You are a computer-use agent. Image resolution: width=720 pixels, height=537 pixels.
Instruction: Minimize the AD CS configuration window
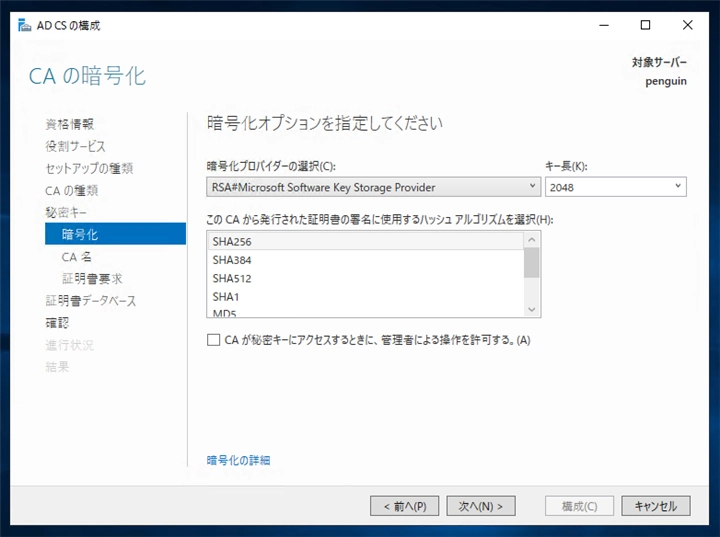(x=604, y=25)
